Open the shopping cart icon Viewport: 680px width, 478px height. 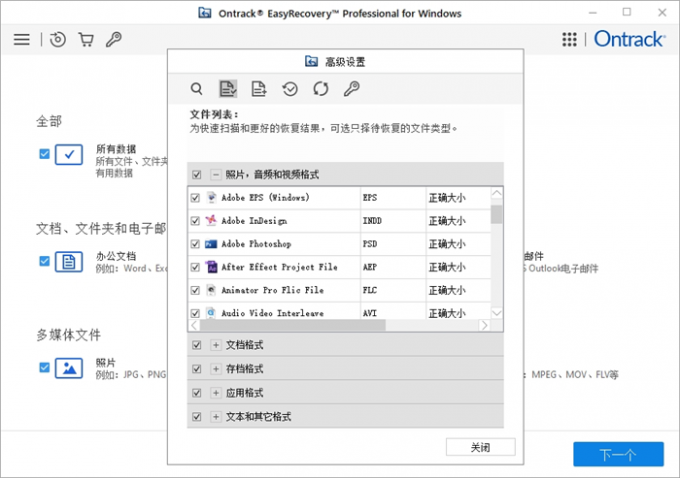tap(86, 39)
